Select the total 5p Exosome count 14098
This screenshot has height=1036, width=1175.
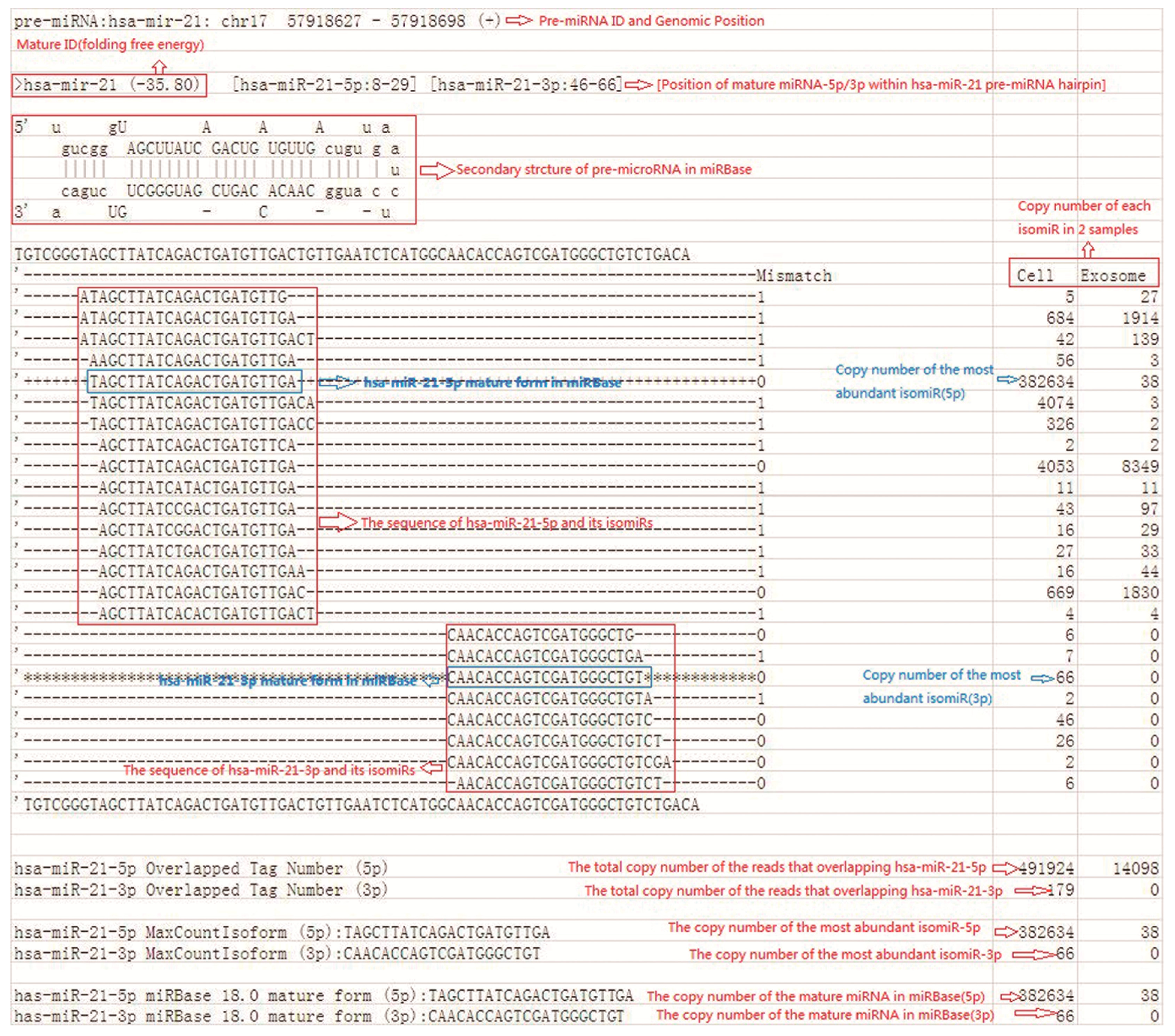[x=1136, y=868]
